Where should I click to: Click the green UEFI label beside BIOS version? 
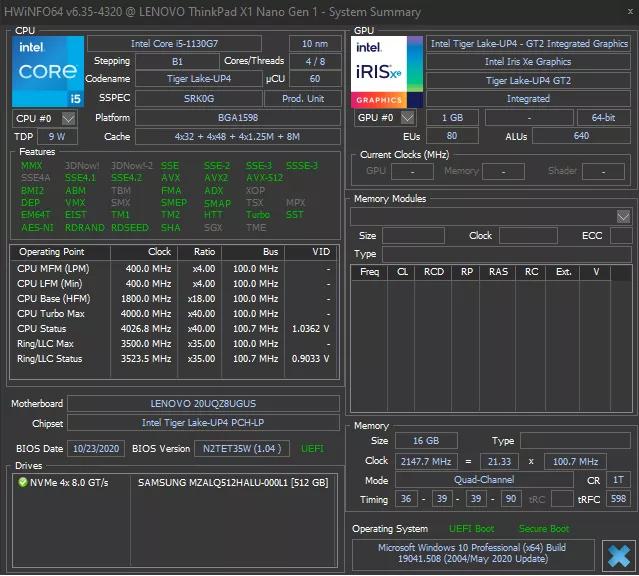pyautogui.click(x=312, y=449)
